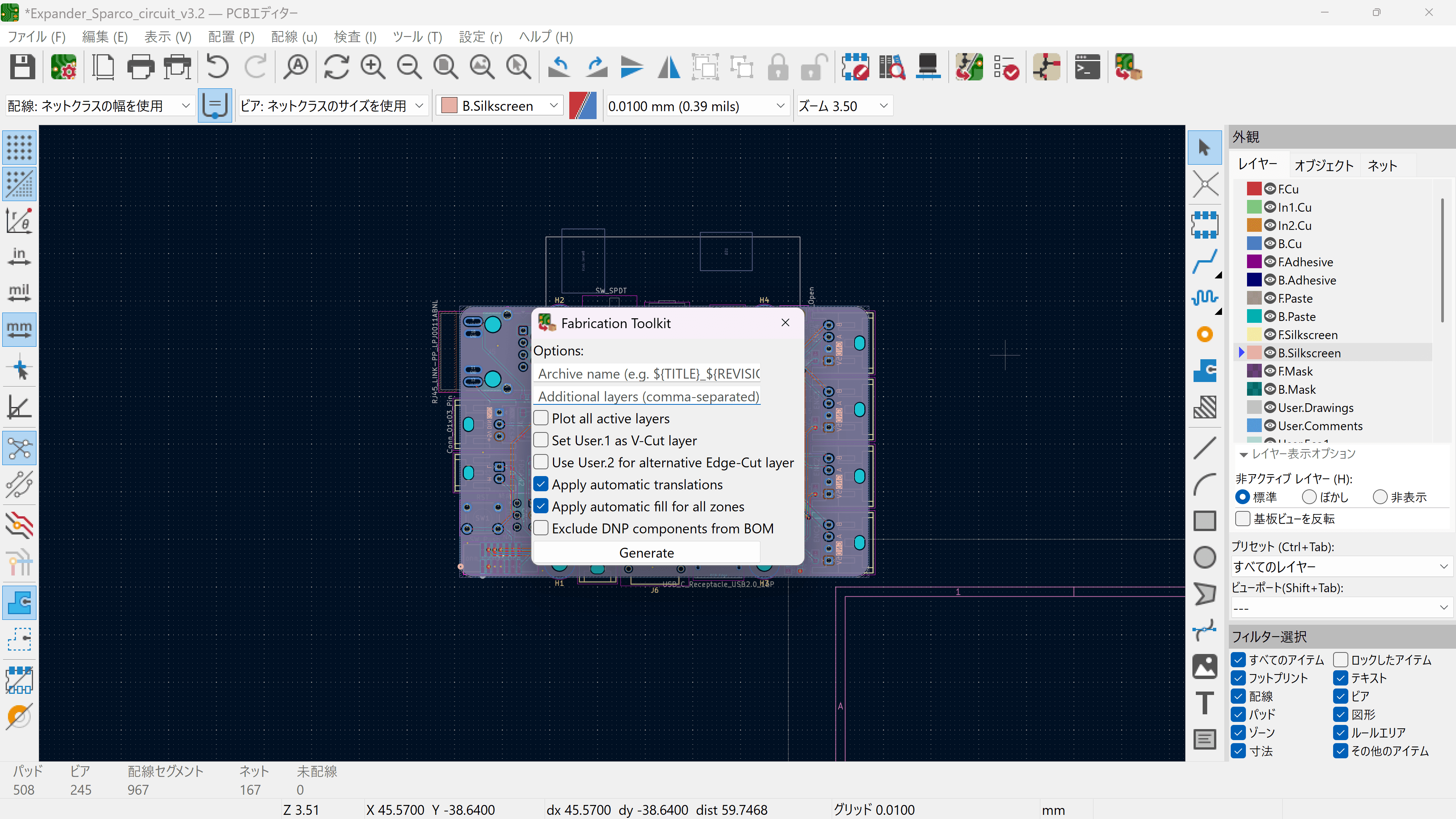Viewport: 1456px width, 819px height.
Task: Select the 非表示 inactive layer radio button
Action: tap(1380, 497)
